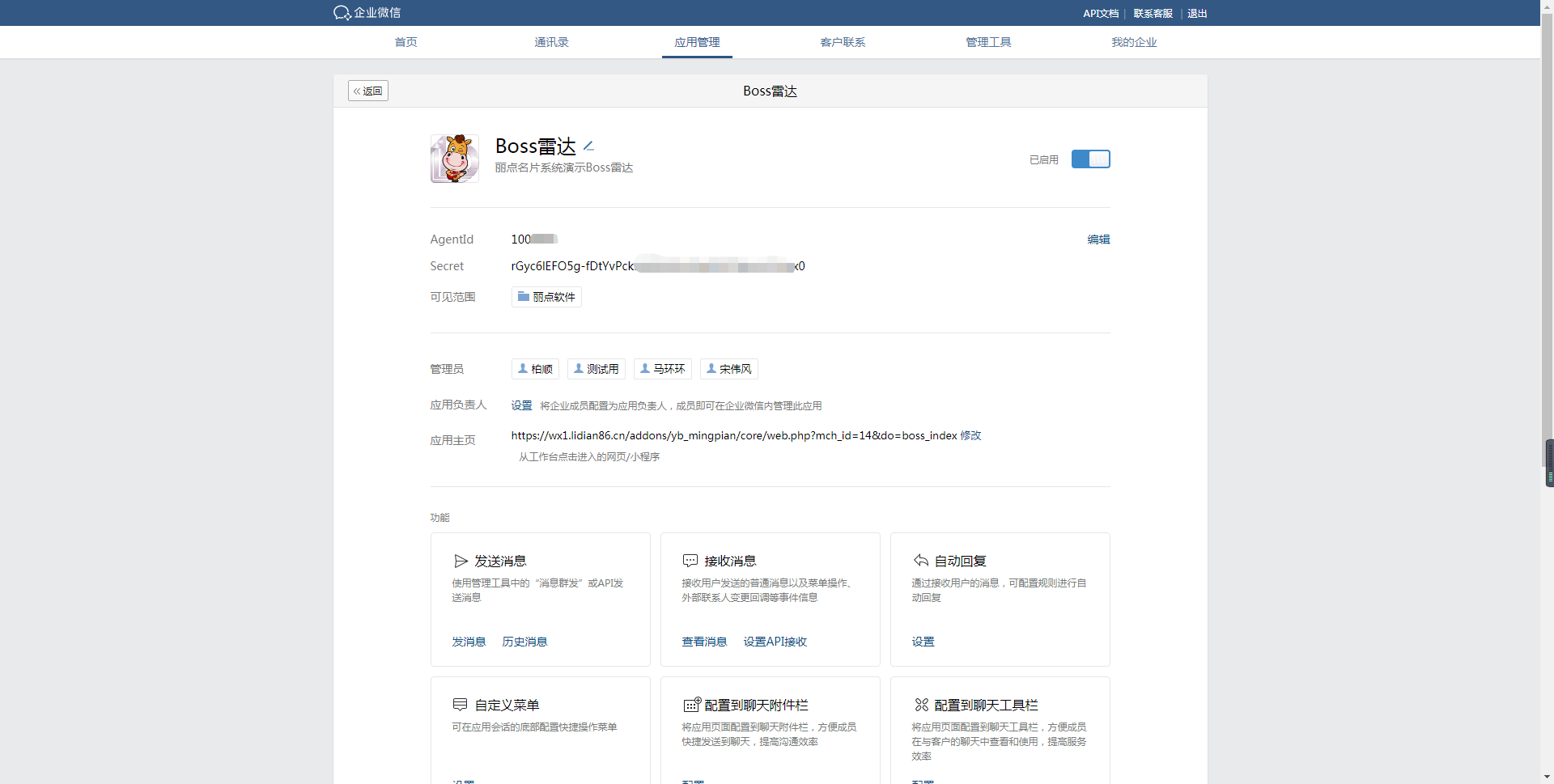Click the Secret value text
Image resolution: width=1554 pixels, height=784 pixels.
point(658,266)
